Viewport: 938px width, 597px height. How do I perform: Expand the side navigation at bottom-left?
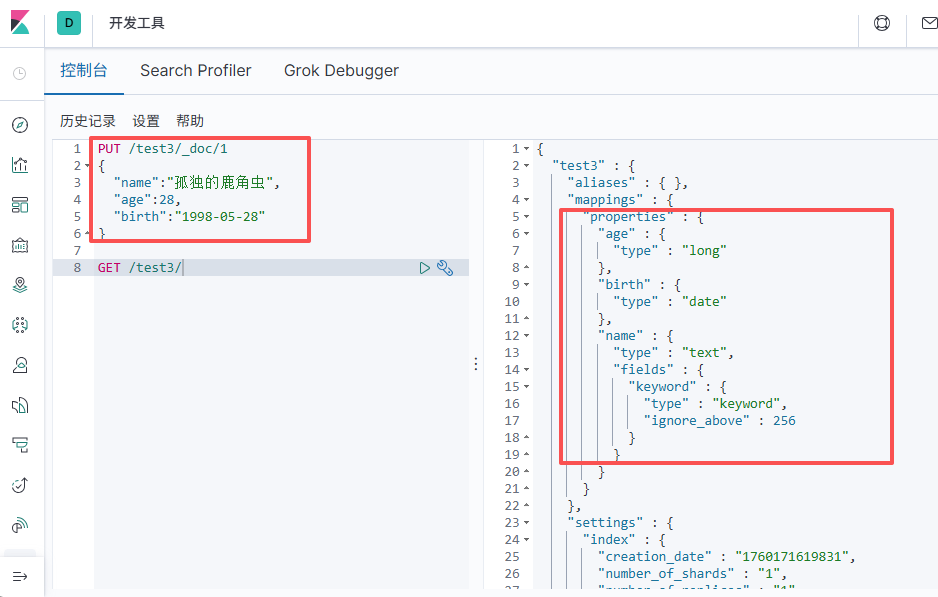pos(20,577)
